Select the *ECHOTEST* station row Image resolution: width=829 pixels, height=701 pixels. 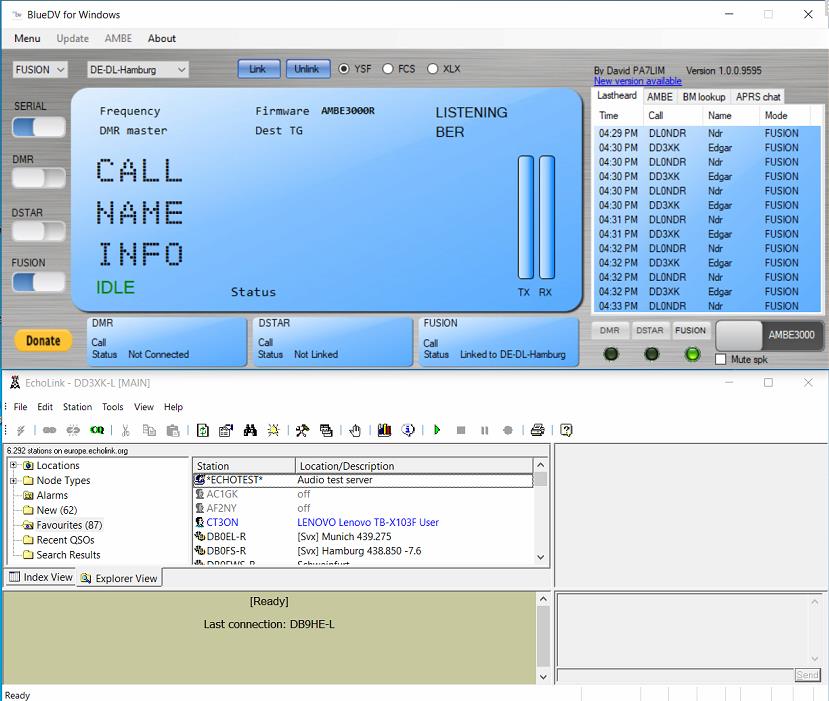point(363,480)
